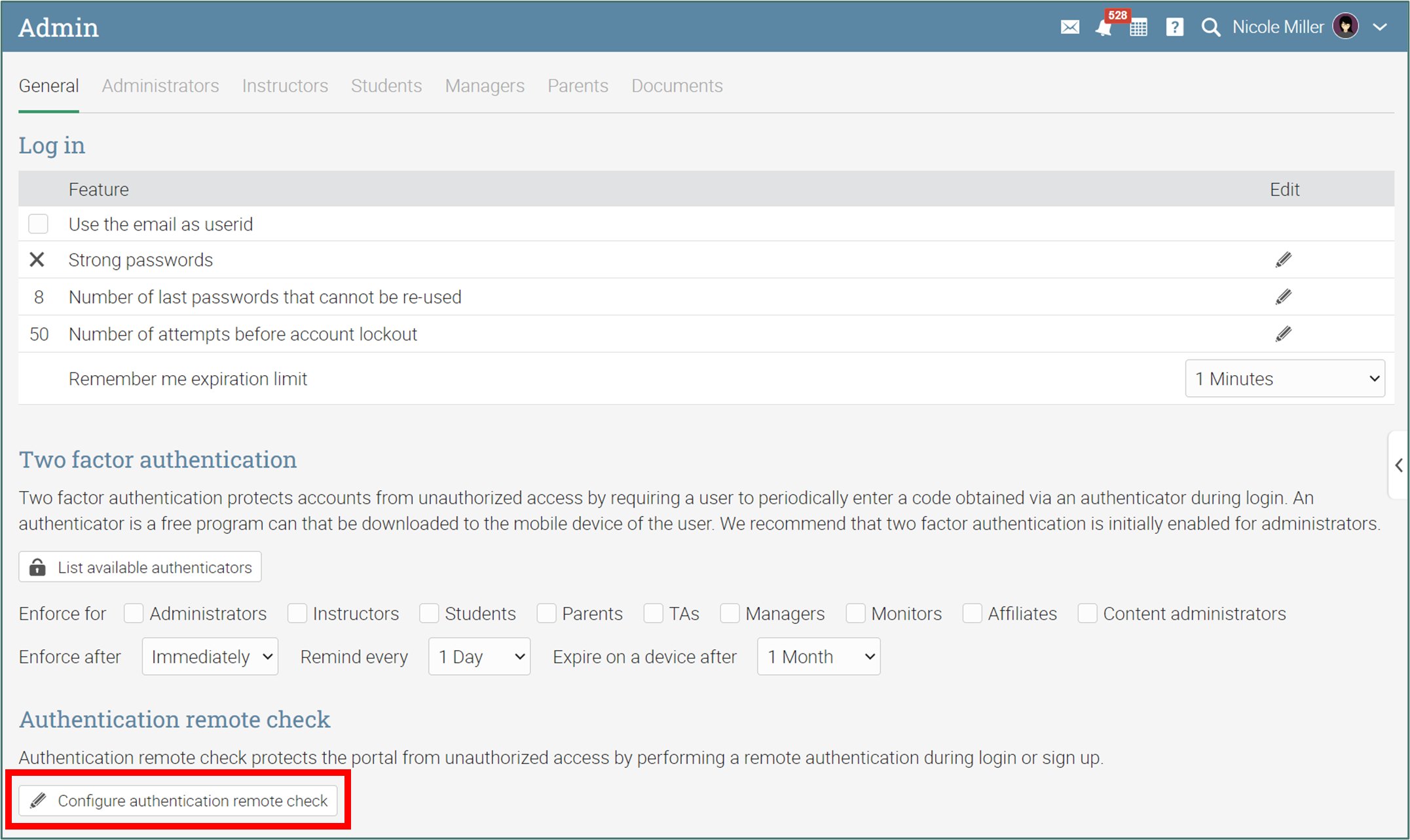This screenshot has width=1410, height=840.
Task: Switch to the Administrators tab
Action: tap(160, 86)
